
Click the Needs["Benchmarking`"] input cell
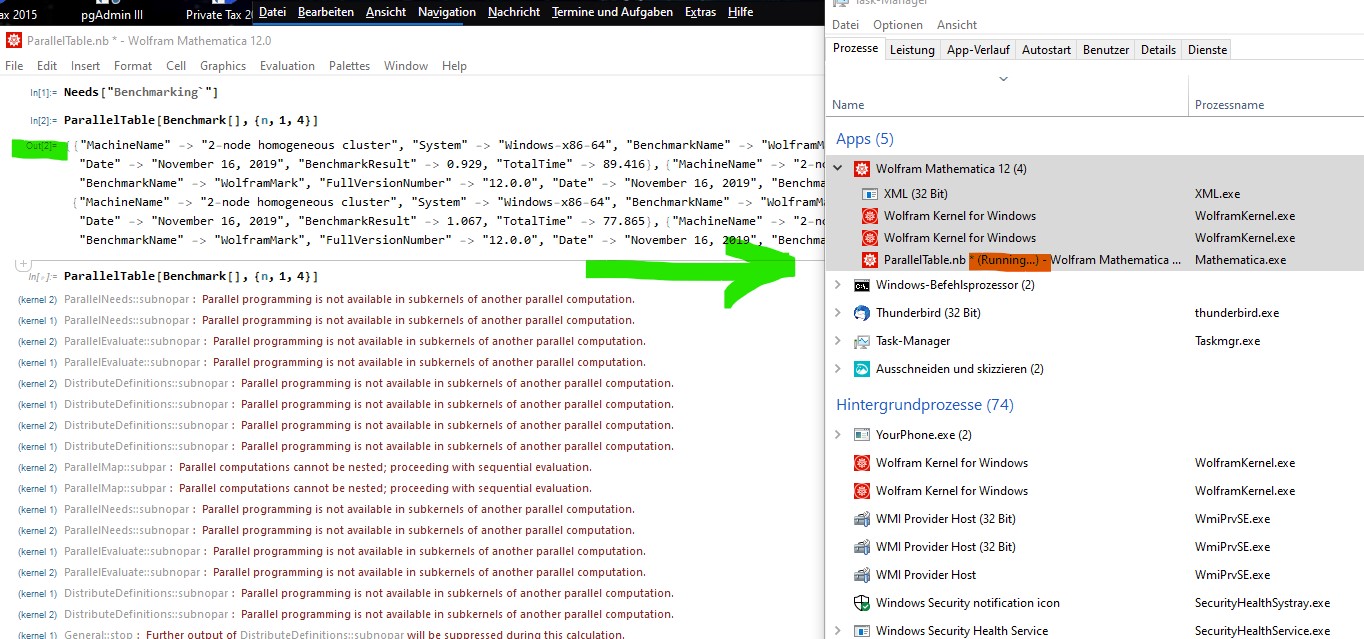(141, 92)
